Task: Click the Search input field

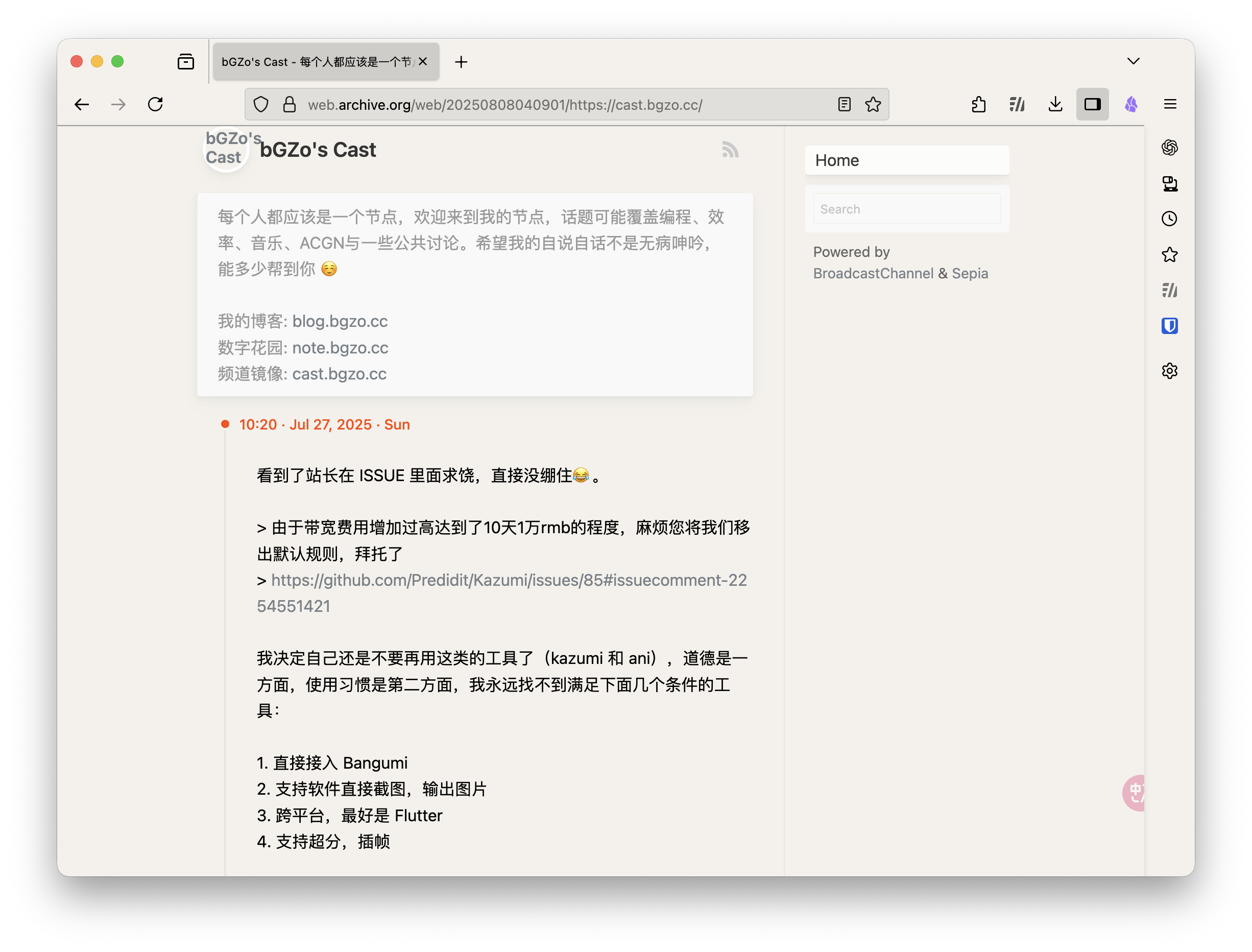Action: coord(906,209)
